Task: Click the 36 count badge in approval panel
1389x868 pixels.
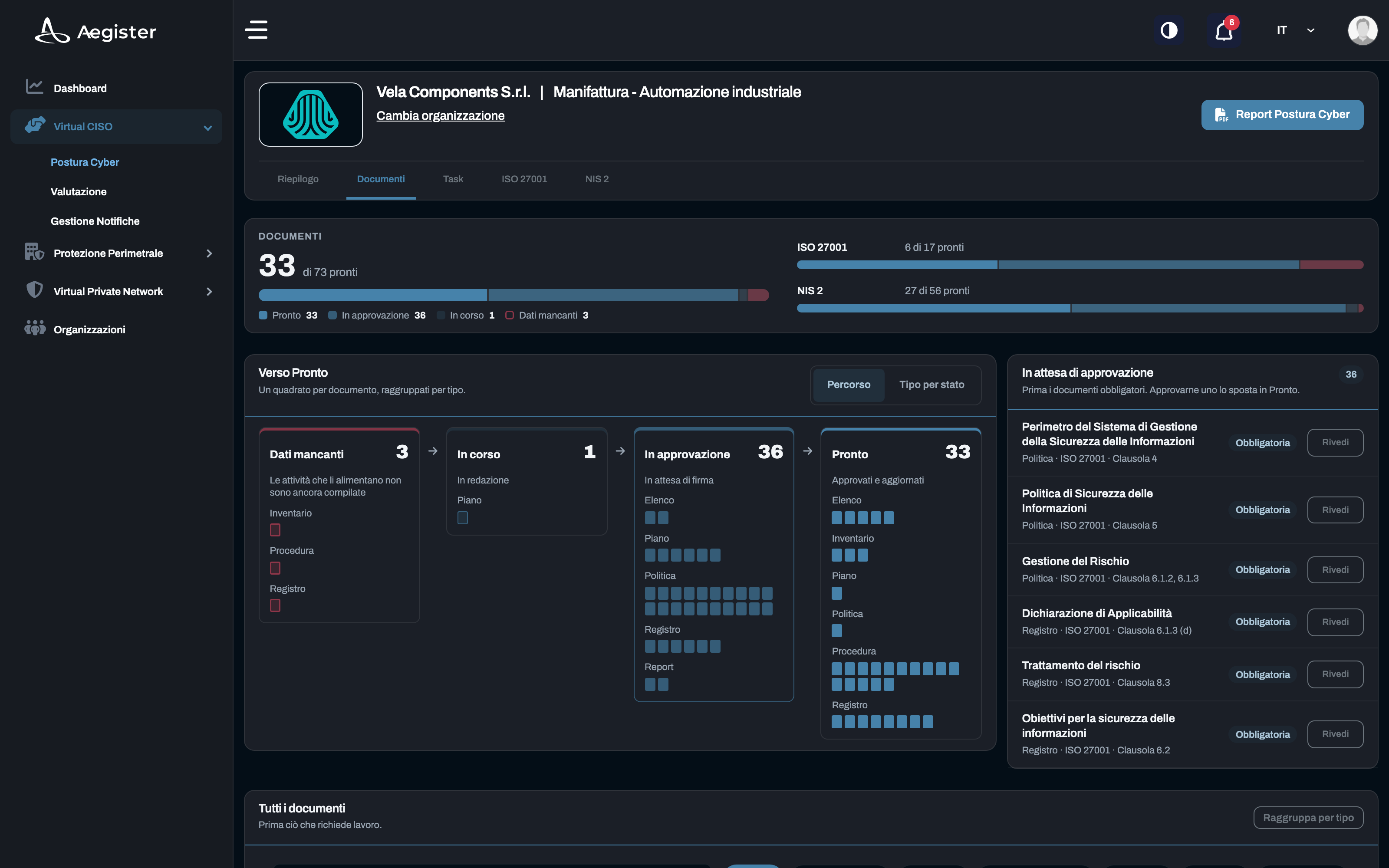Action: [1350, 374]
